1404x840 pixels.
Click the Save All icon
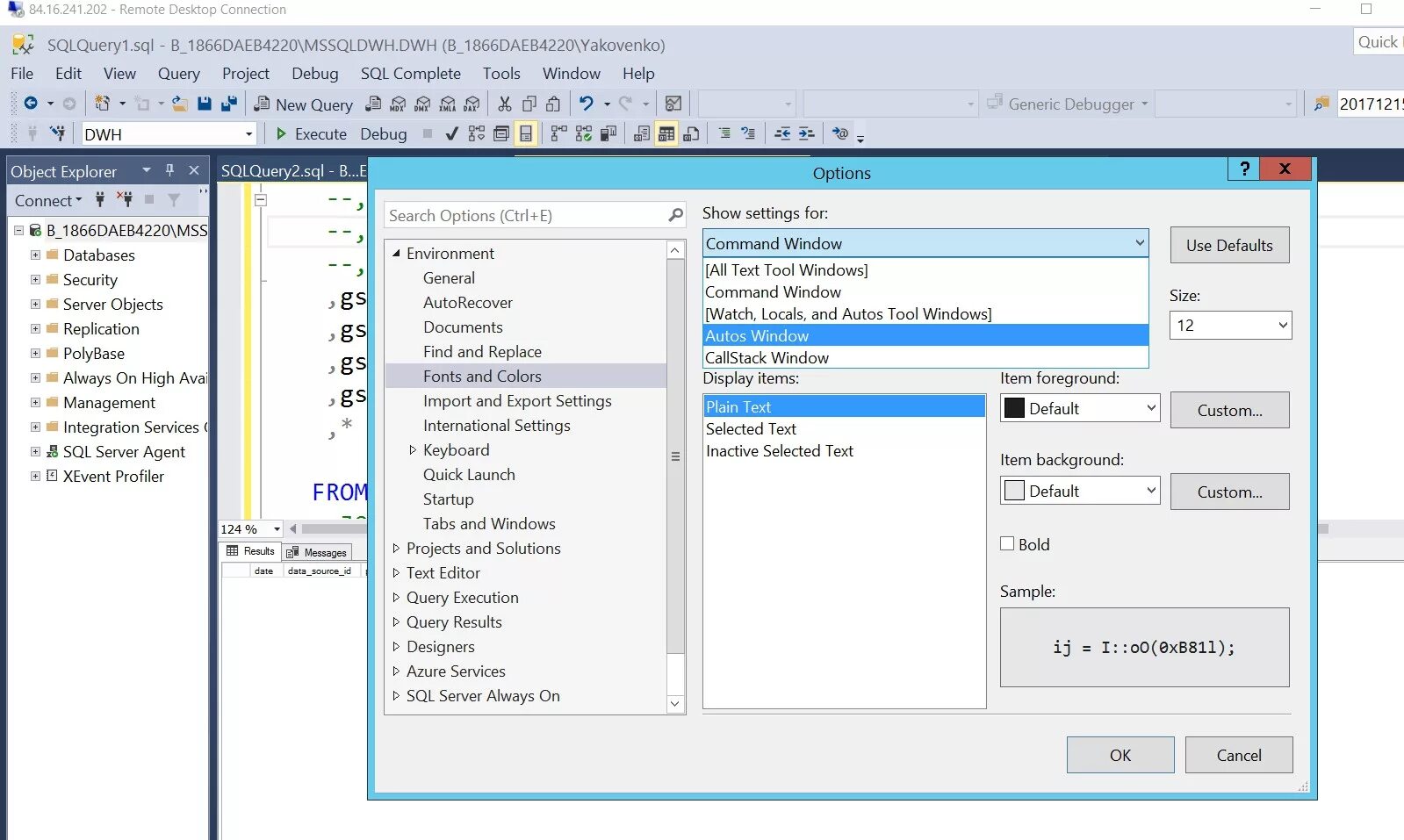tap(229, 104)
